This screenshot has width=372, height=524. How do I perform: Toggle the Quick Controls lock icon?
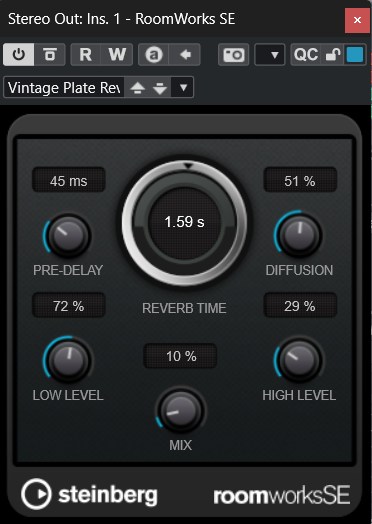(333, 54)
